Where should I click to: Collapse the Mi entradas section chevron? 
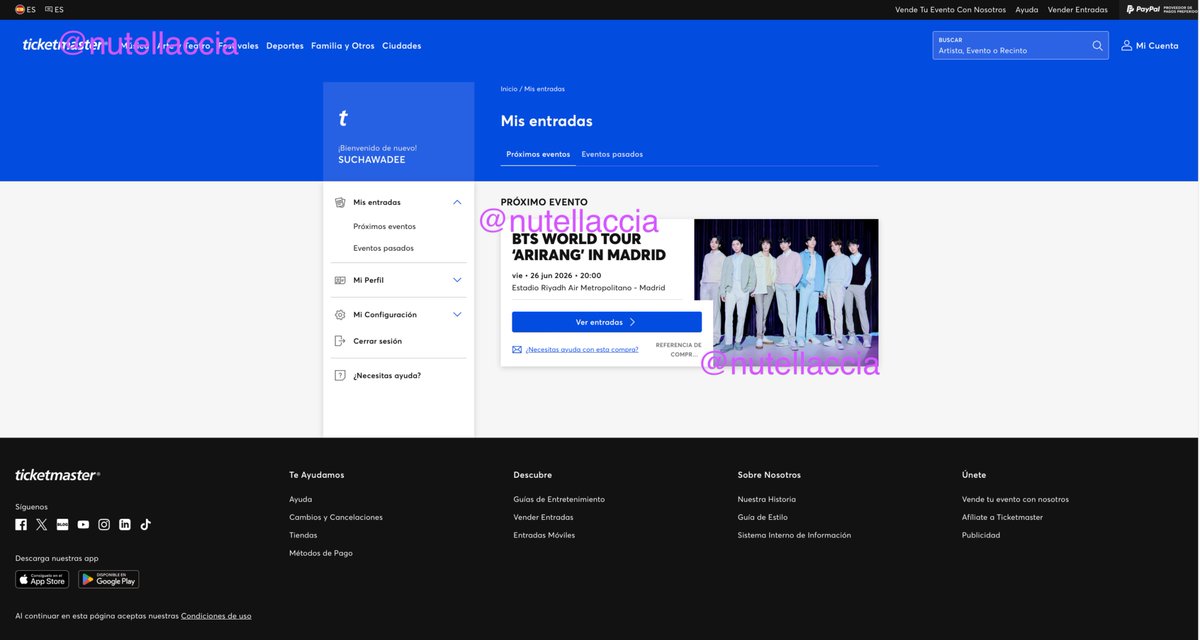point(457,202)
